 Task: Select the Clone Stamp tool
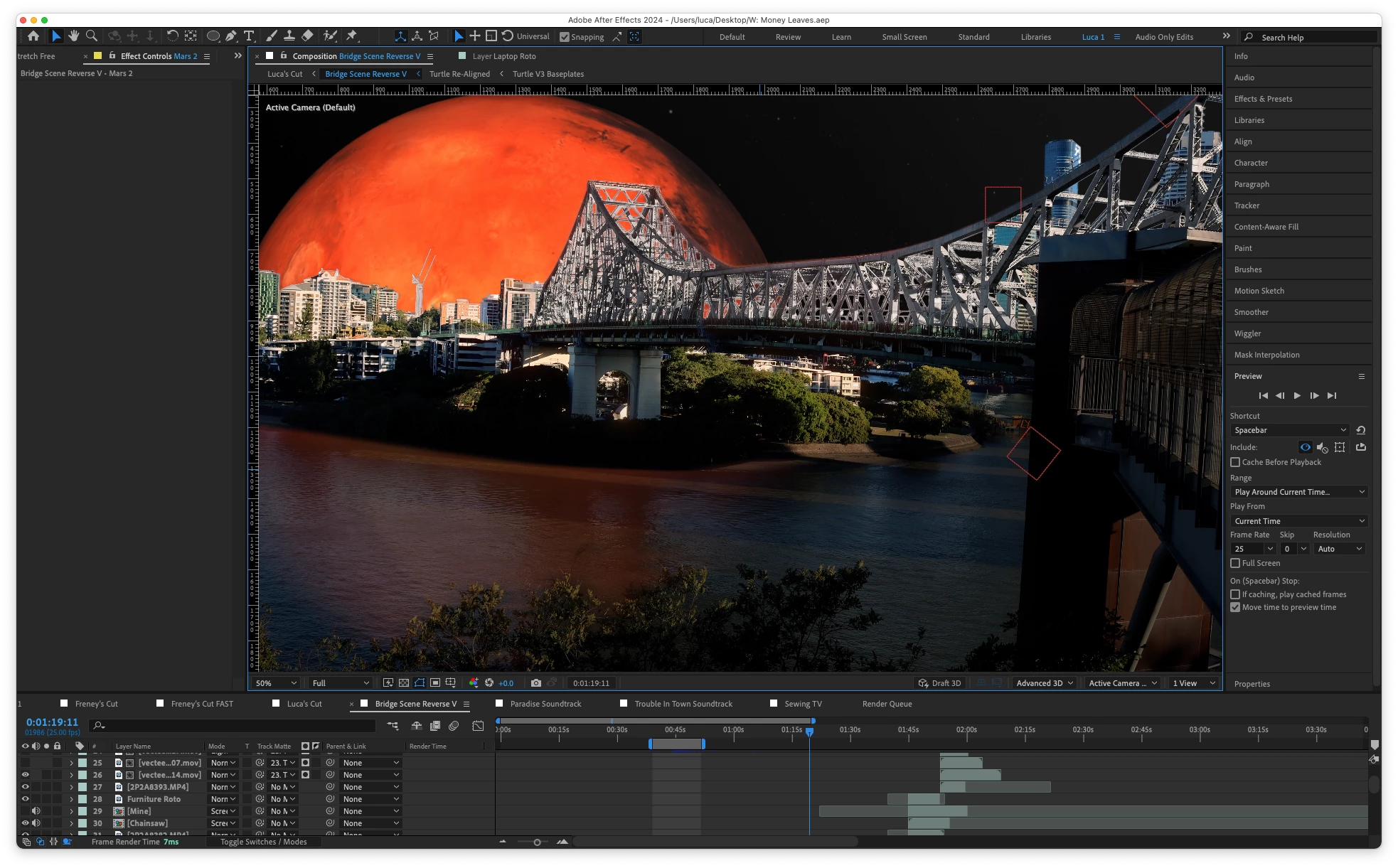(289, 36)
